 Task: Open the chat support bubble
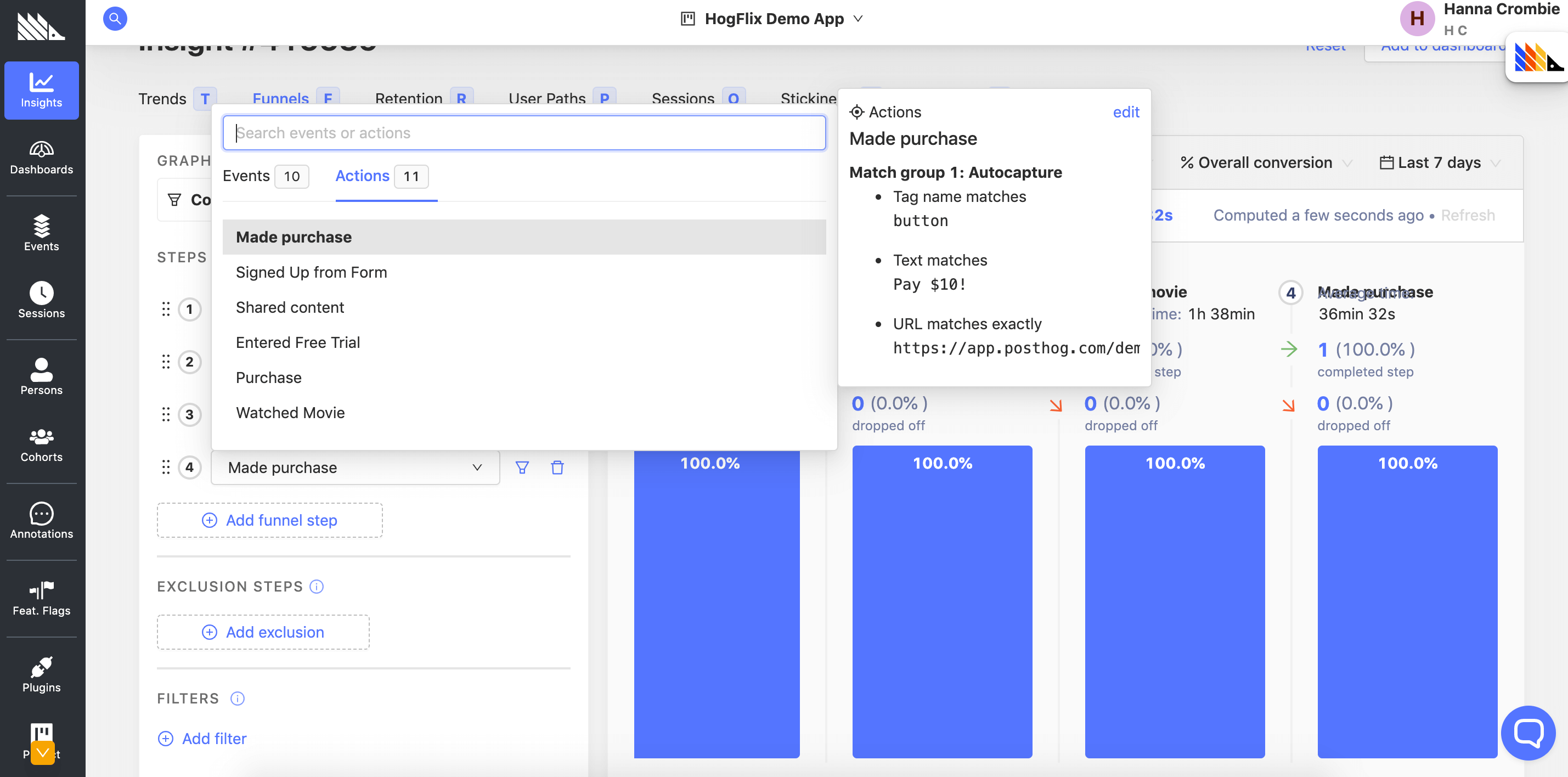click(1528, 733)
